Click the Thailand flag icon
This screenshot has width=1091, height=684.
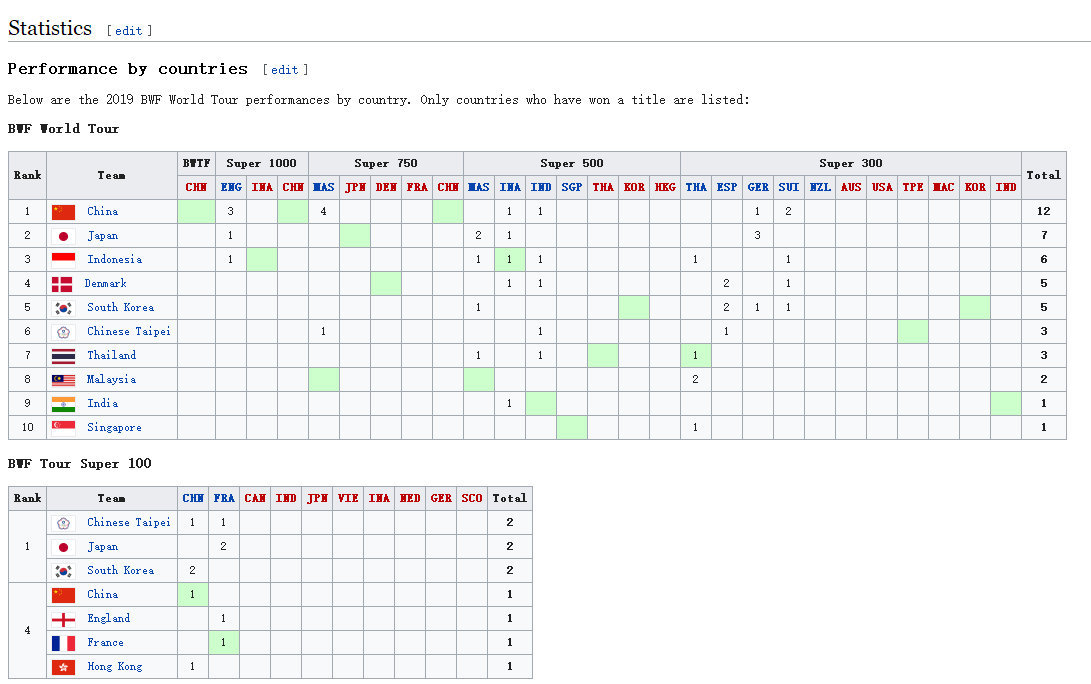63,356
